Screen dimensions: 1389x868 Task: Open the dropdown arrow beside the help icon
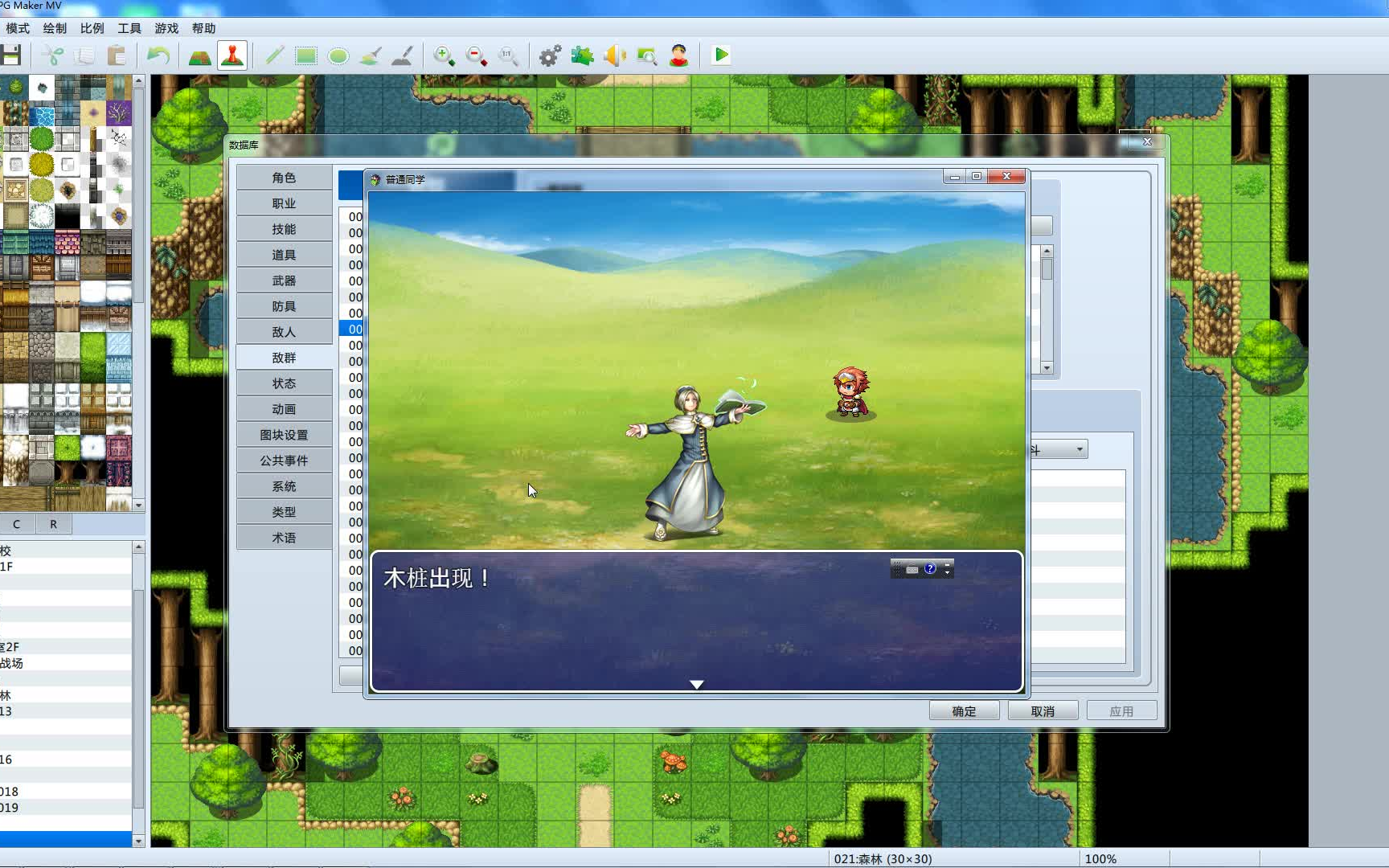947,571
